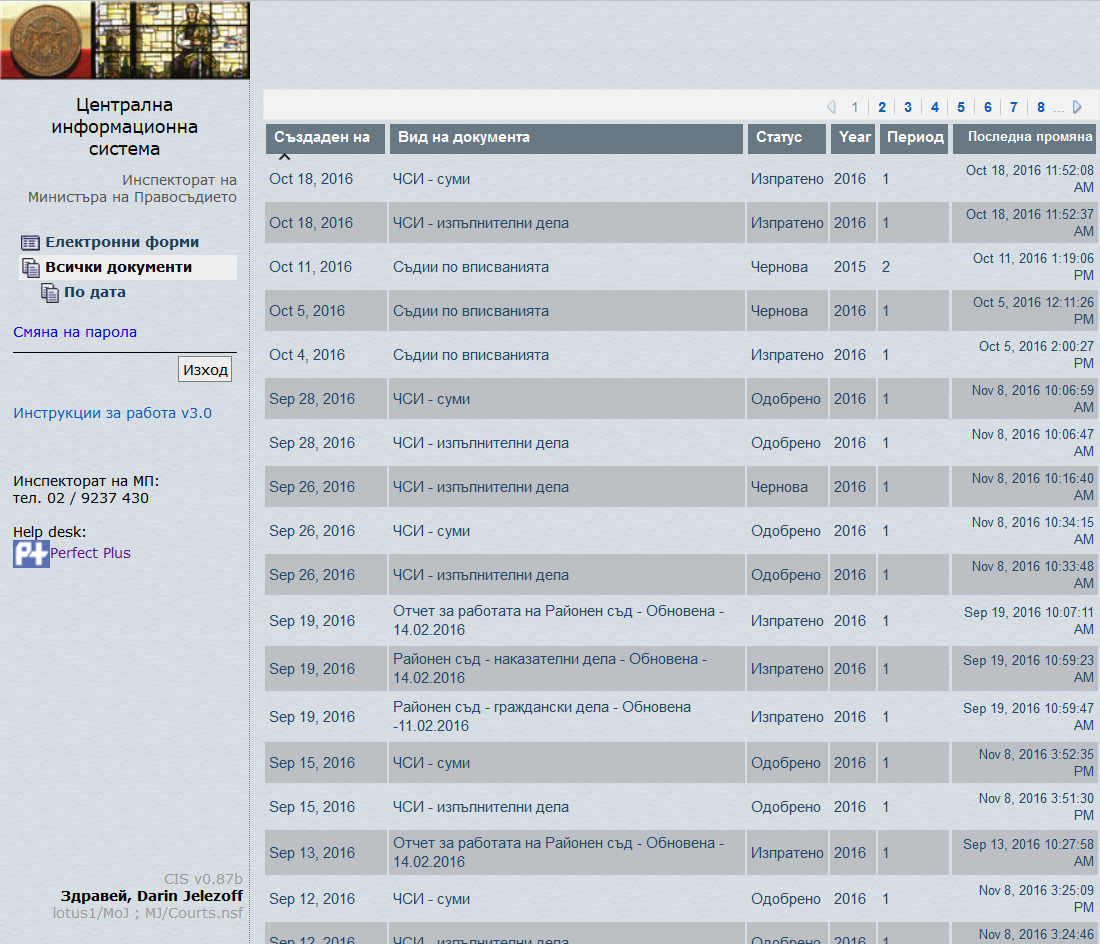1100x944 pixels.
Task: Click Чернова status in the Oct 5 row
Action: tap(779, 311)
